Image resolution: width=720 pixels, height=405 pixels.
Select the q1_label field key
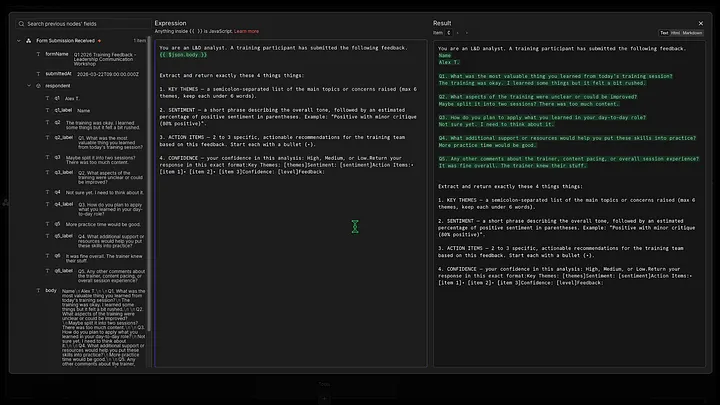(x=63, y=110)
